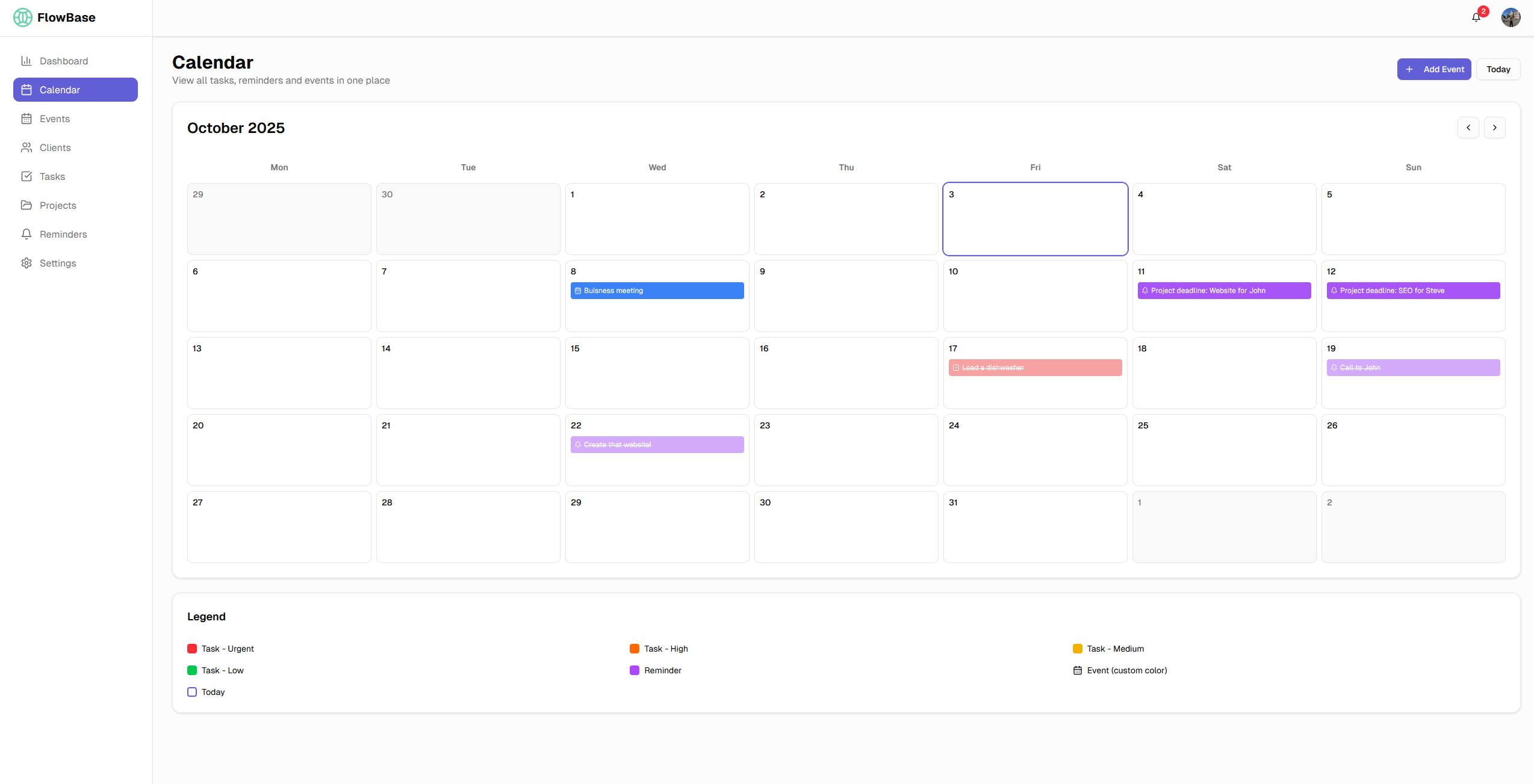Open Reminders via the bell icon
This screenshot has height=784, width=1534.
(x=26, y=234)
